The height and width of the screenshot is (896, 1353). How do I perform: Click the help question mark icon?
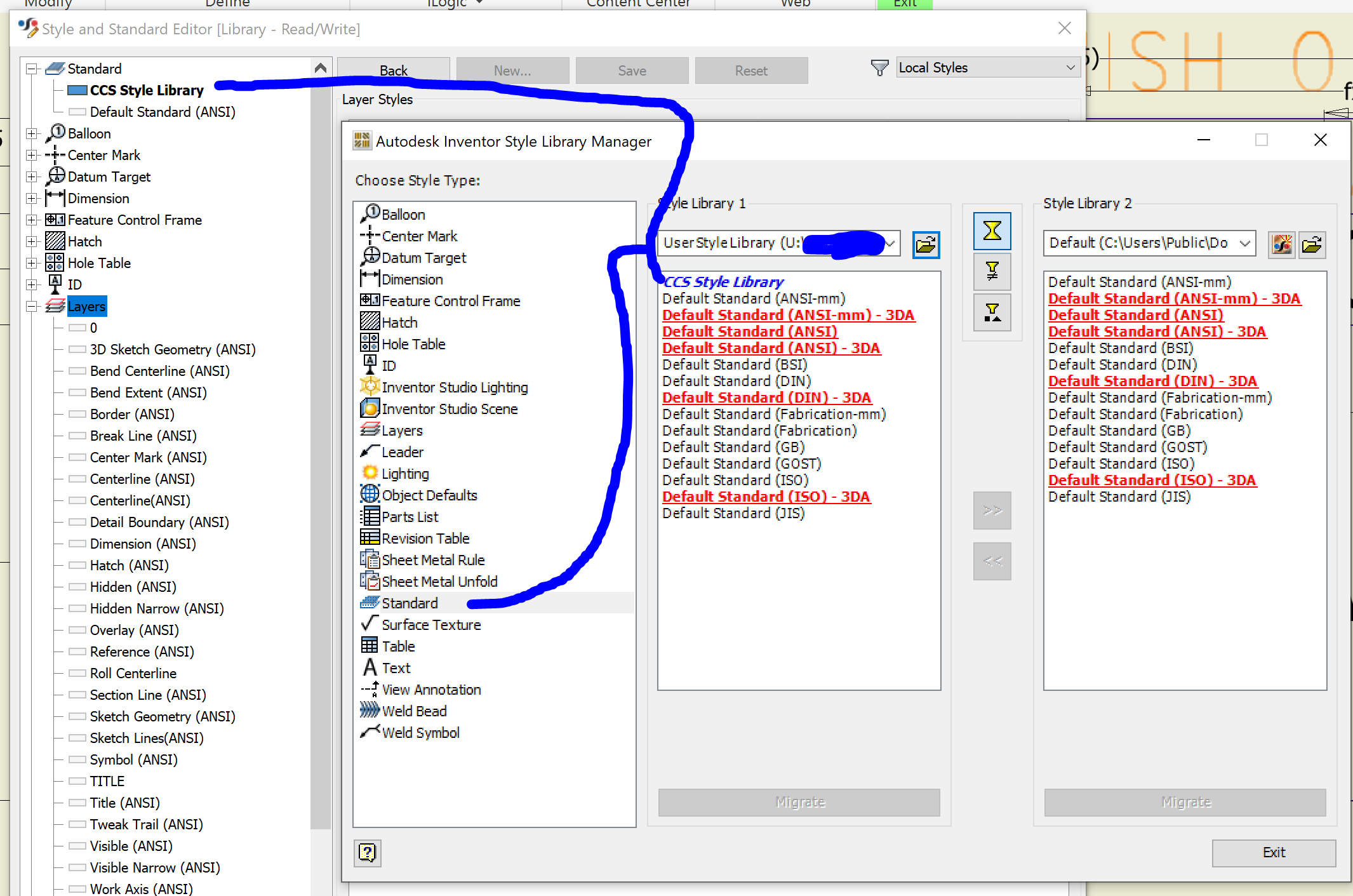368,852
